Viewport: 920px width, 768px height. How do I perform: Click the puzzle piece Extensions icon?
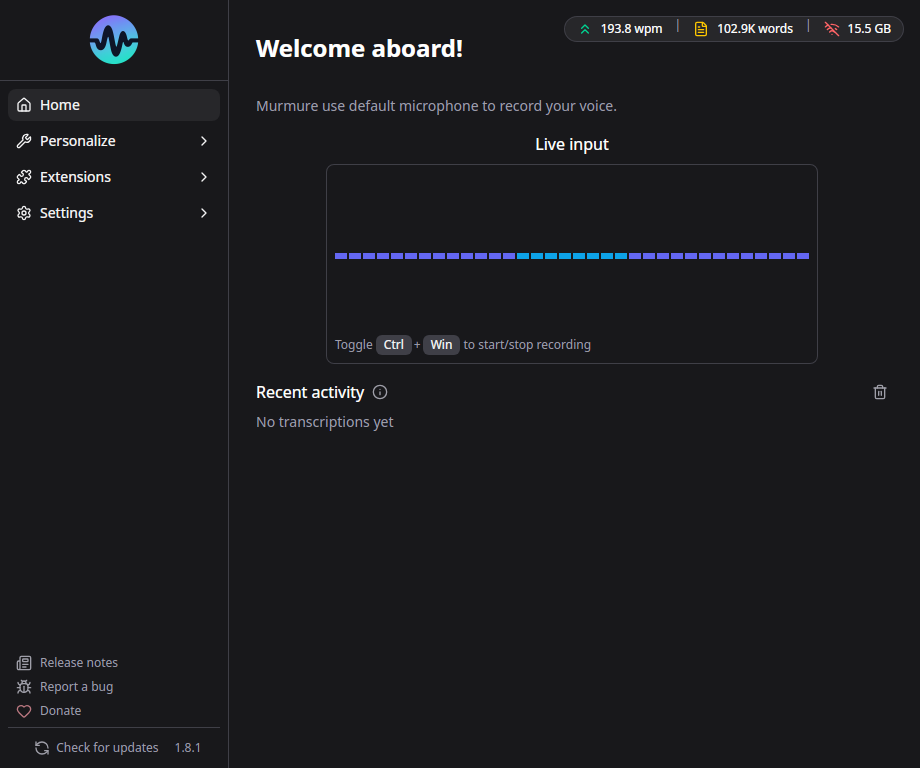tap(24, 177)
